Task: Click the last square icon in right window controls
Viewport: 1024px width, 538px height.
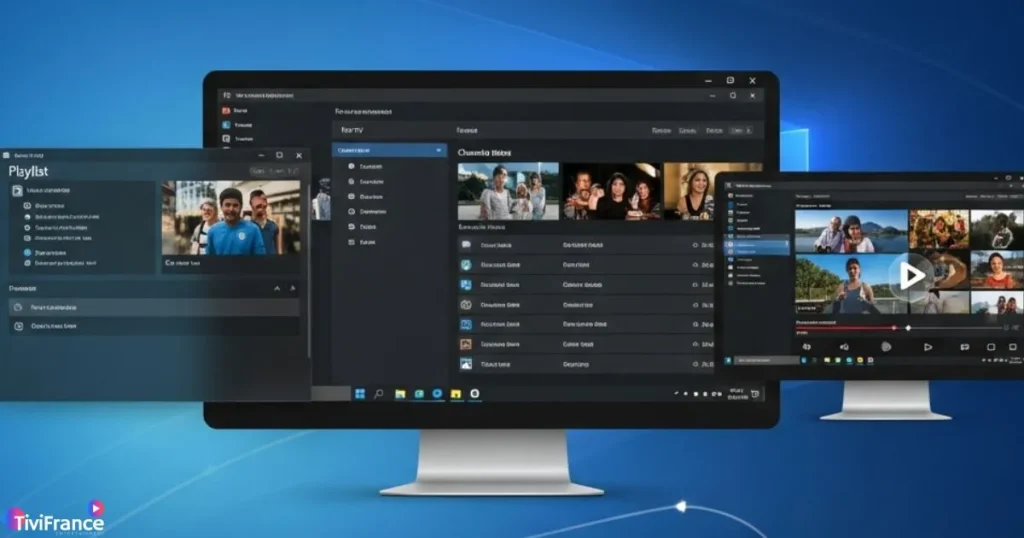Action: [x=1013, y=347]
